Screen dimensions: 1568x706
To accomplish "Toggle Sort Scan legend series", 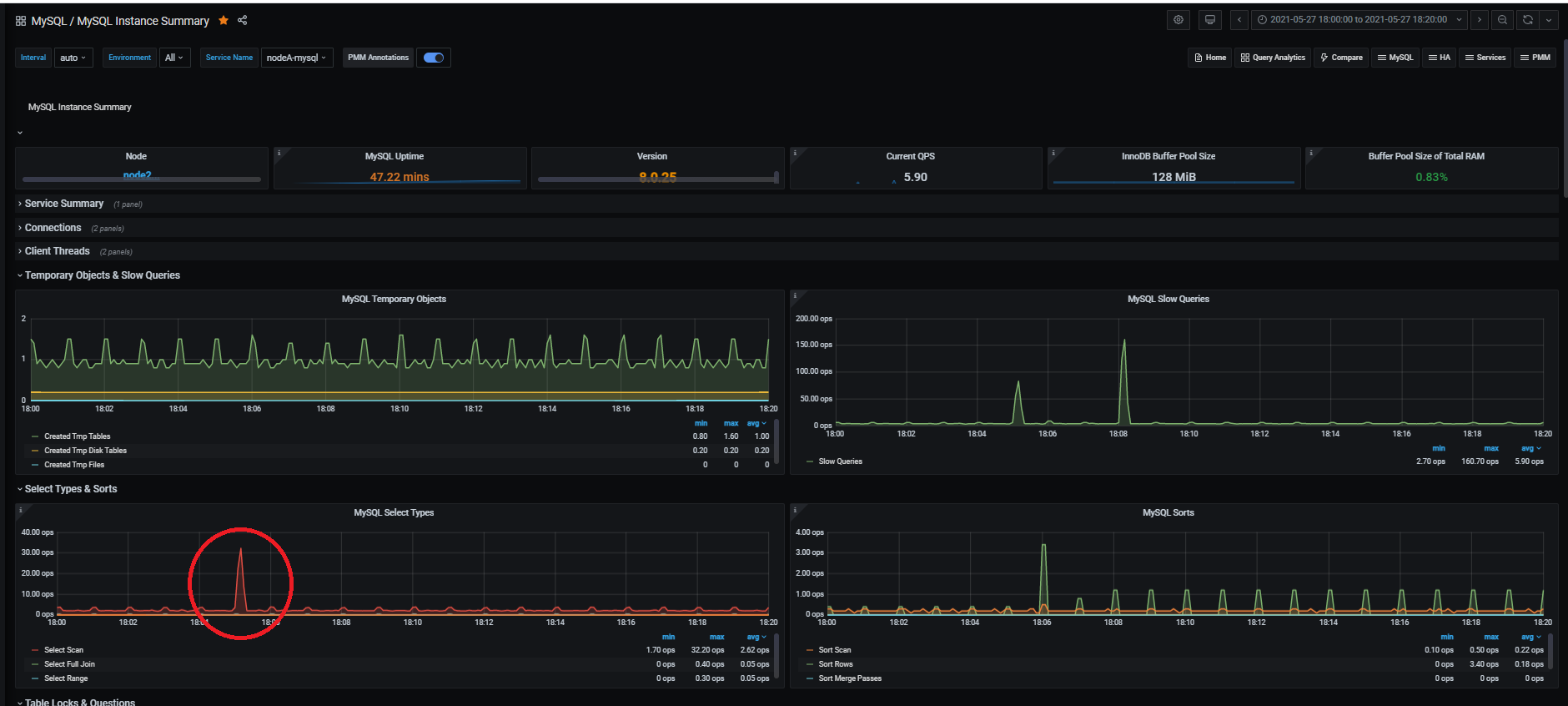I will pos(835,650).
